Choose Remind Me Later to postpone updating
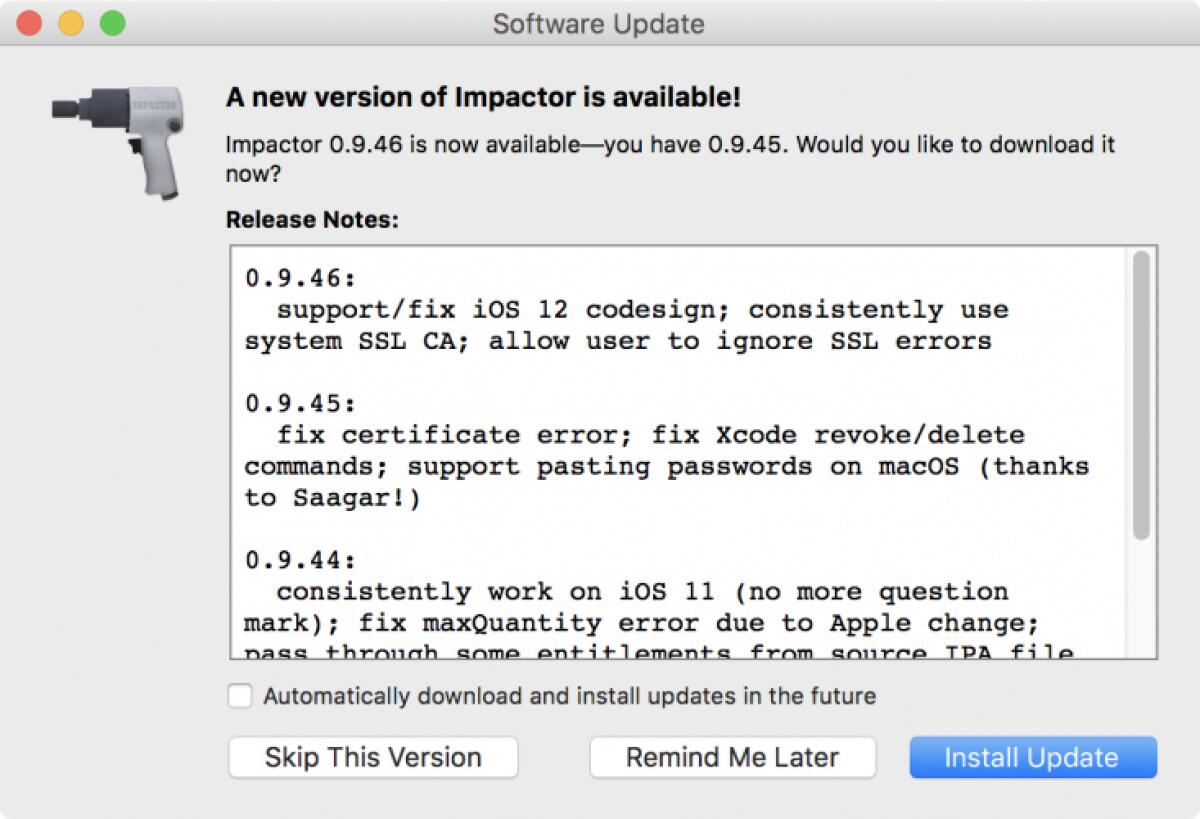 (x=733, y=757)
